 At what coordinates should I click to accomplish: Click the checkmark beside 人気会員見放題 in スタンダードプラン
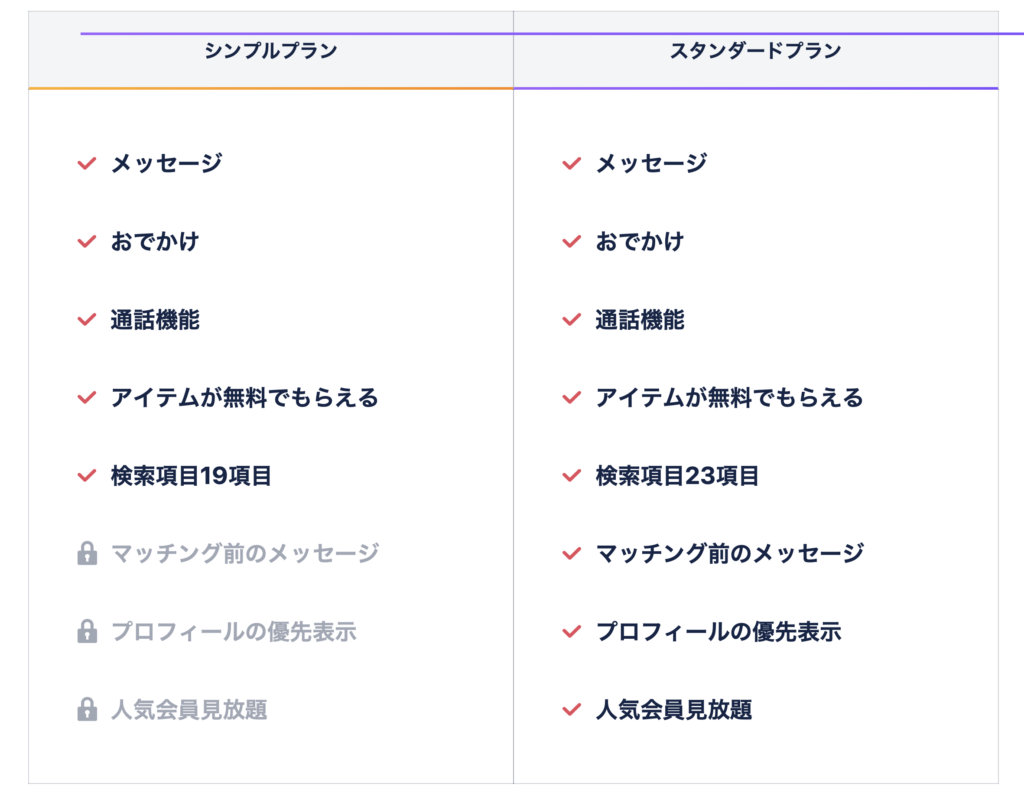point(572,710)
